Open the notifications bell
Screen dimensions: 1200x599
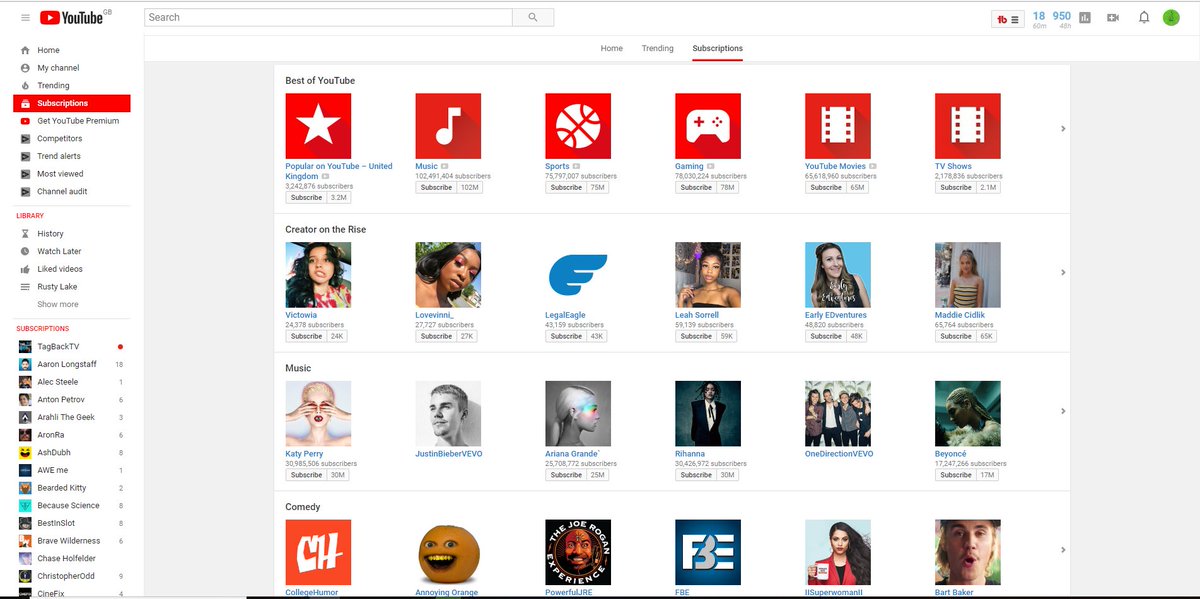coord(1143,18)
